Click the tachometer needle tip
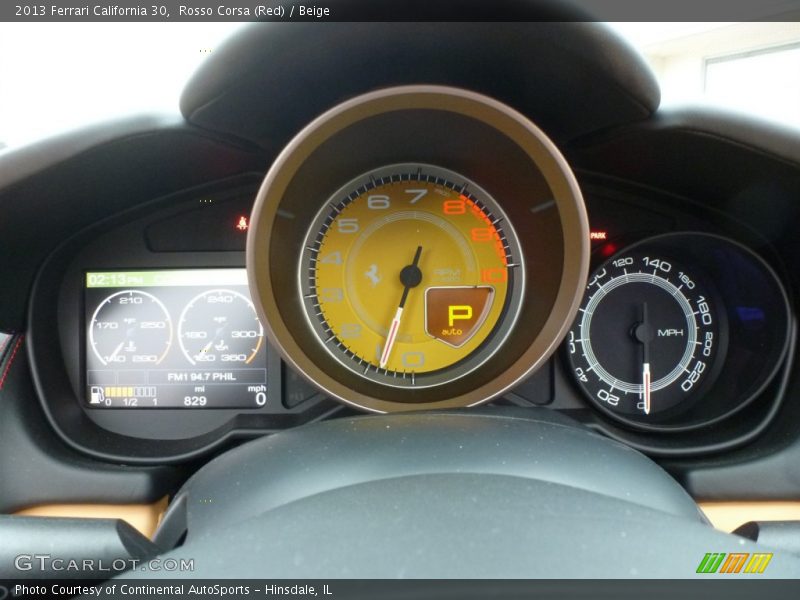Screen dimensions: 800x600 383,363
